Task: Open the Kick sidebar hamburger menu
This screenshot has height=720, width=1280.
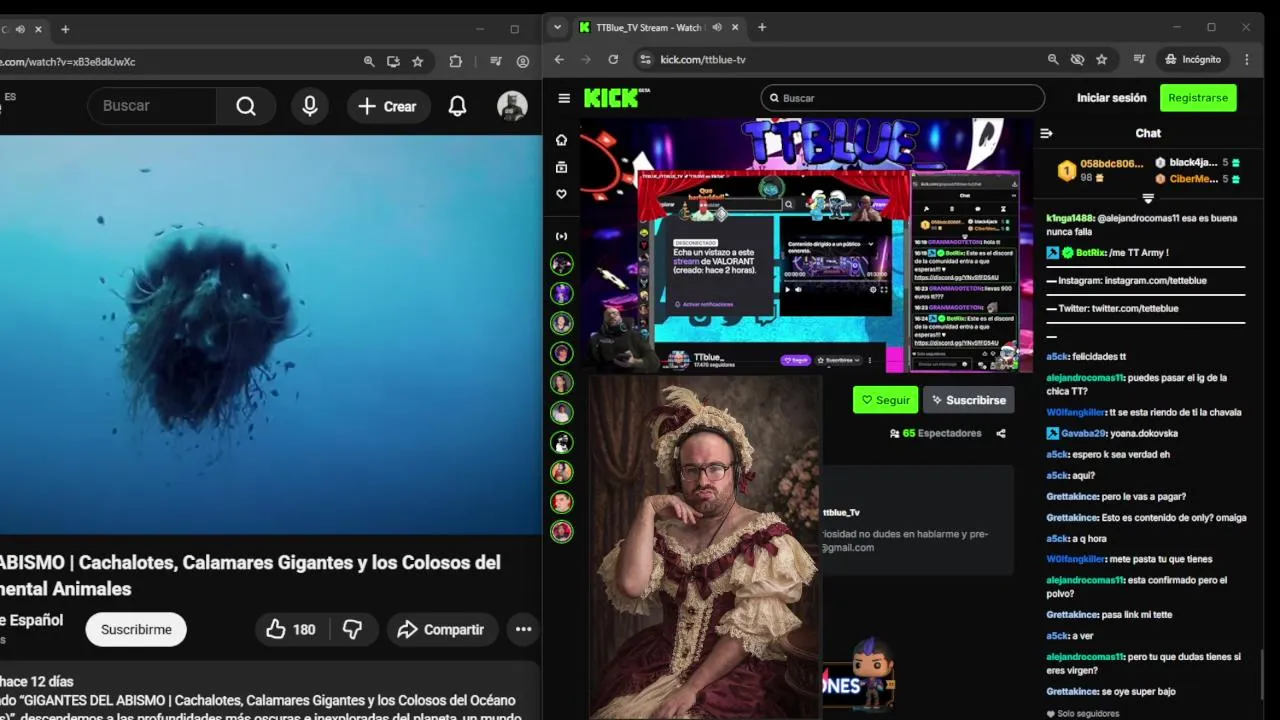Action: 564,98
